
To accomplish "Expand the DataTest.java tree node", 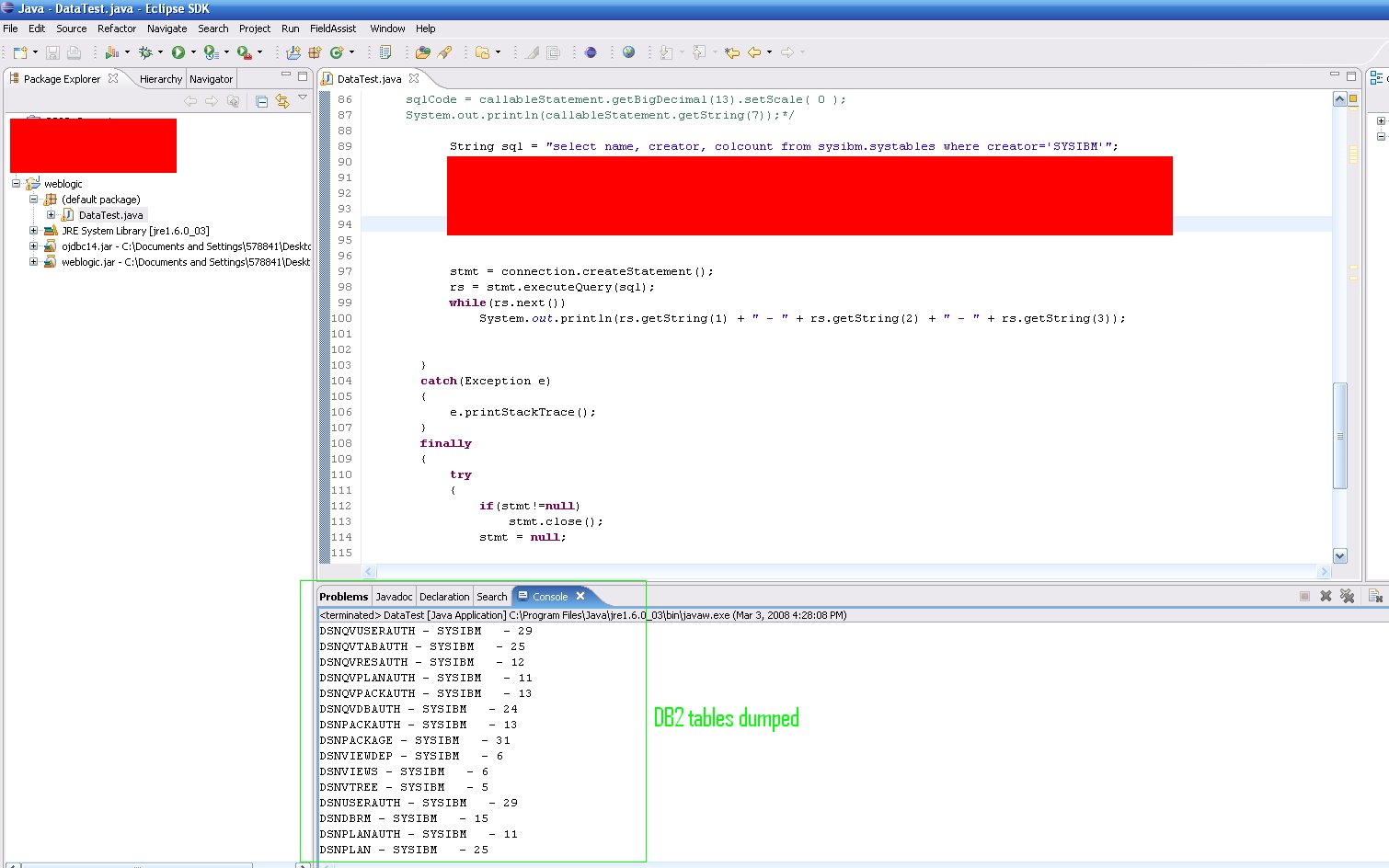I will pyautogui.click(x=51, y=214).
